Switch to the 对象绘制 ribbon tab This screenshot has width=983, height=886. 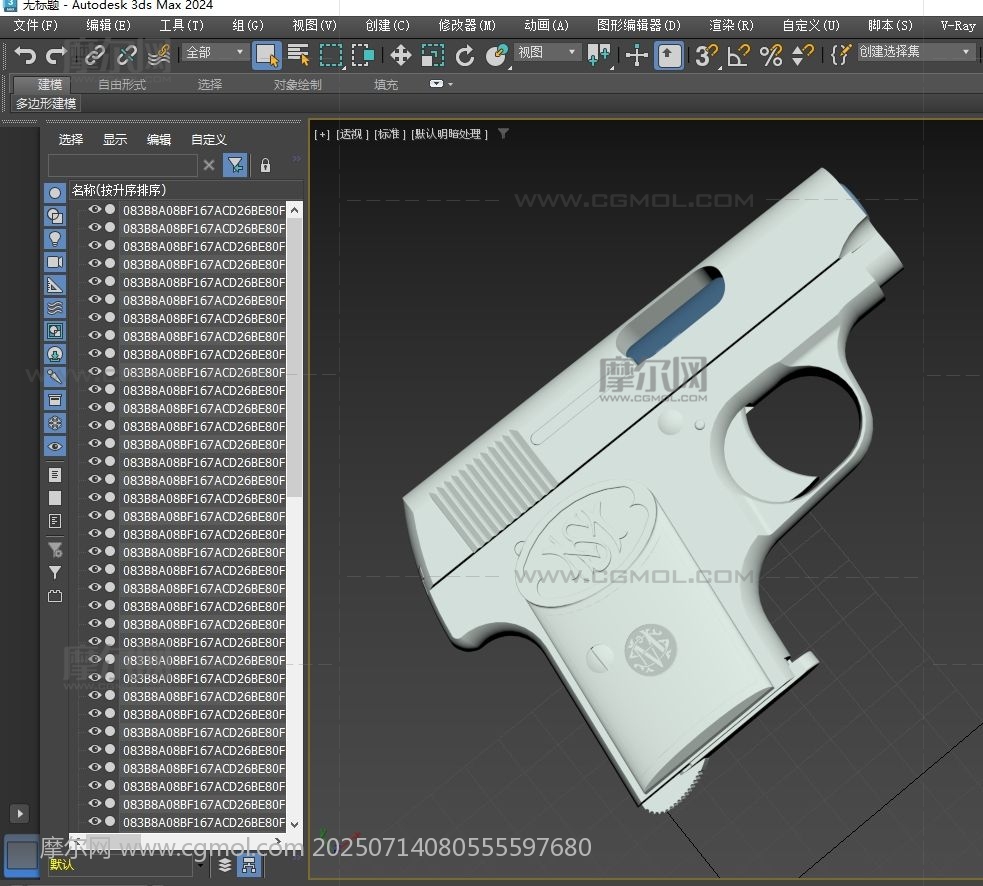pos(298,84)
